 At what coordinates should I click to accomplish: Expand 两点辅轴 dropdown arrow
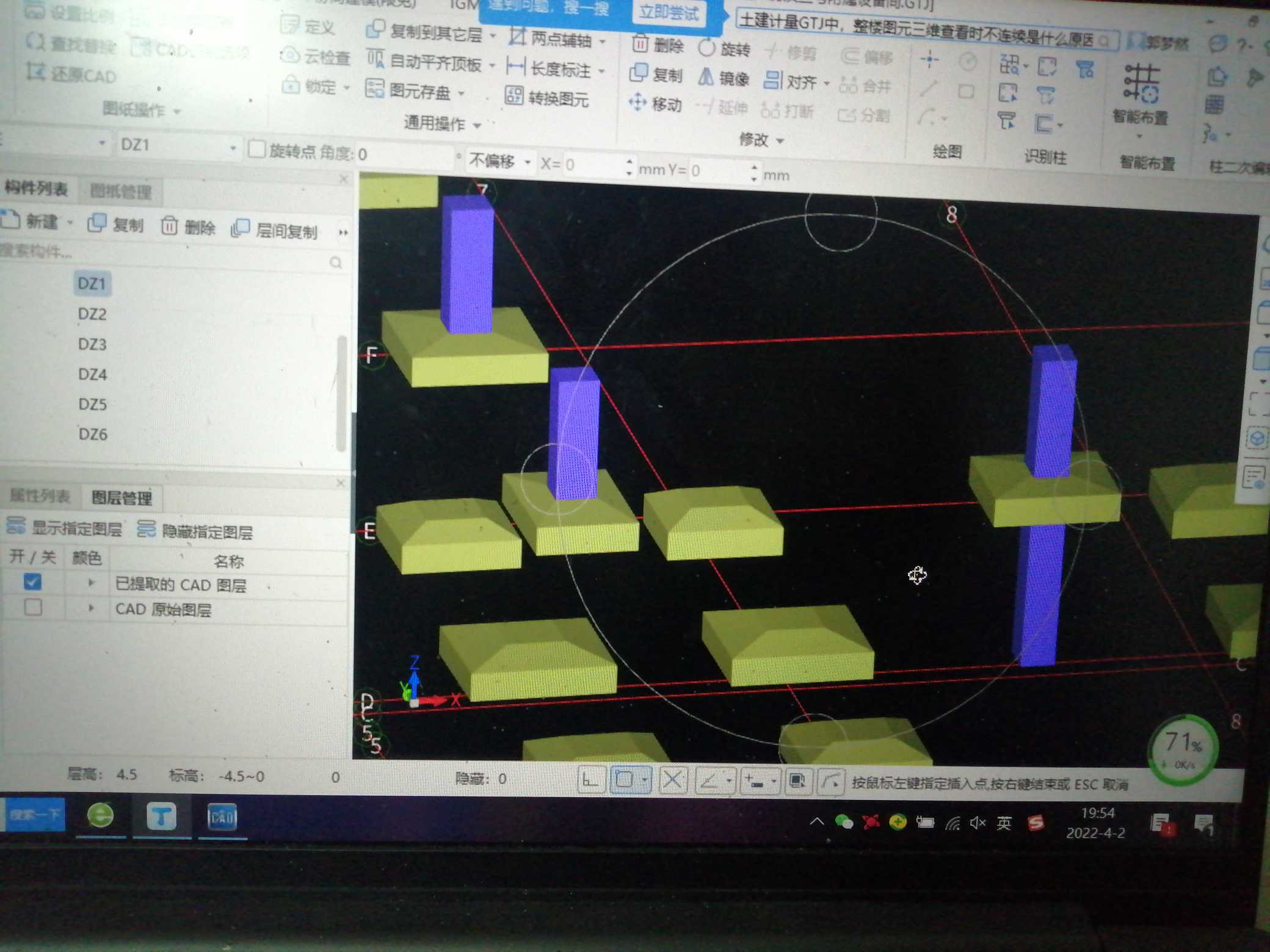pyautogui.click(x=602, y=41)
